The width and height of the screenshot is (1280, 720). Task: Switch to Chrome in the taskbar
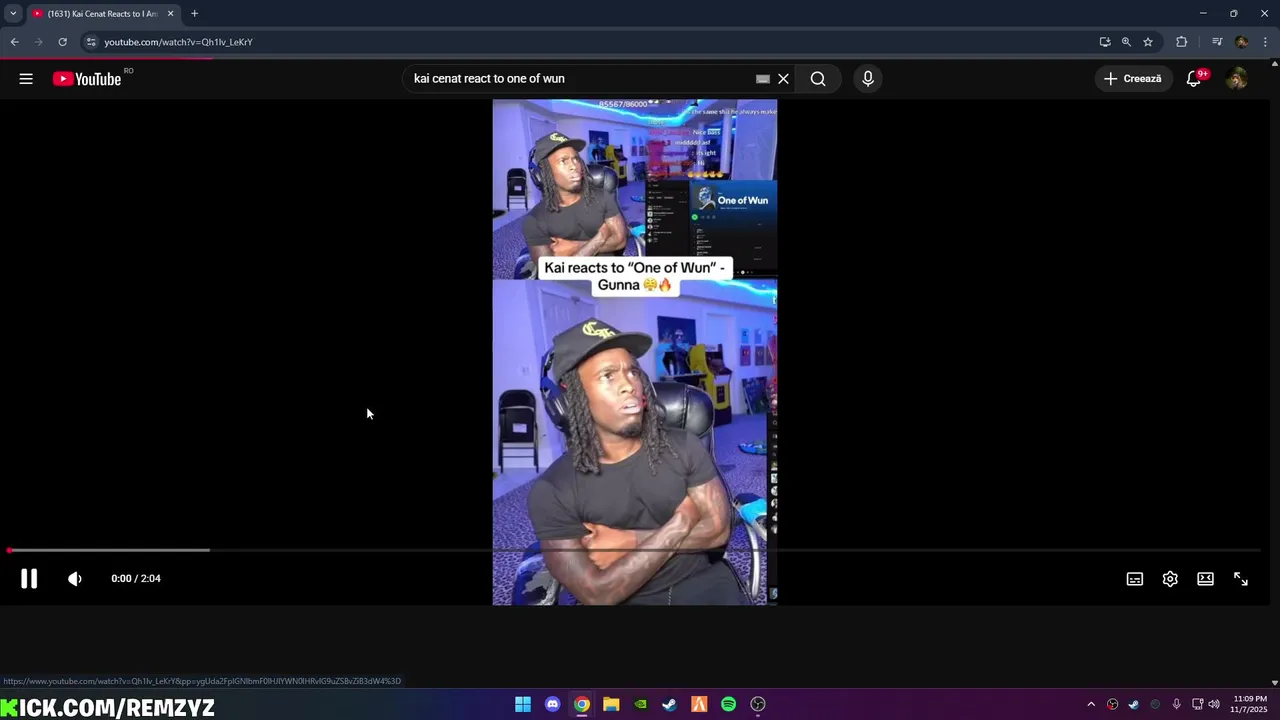click(x=581, y=704)
